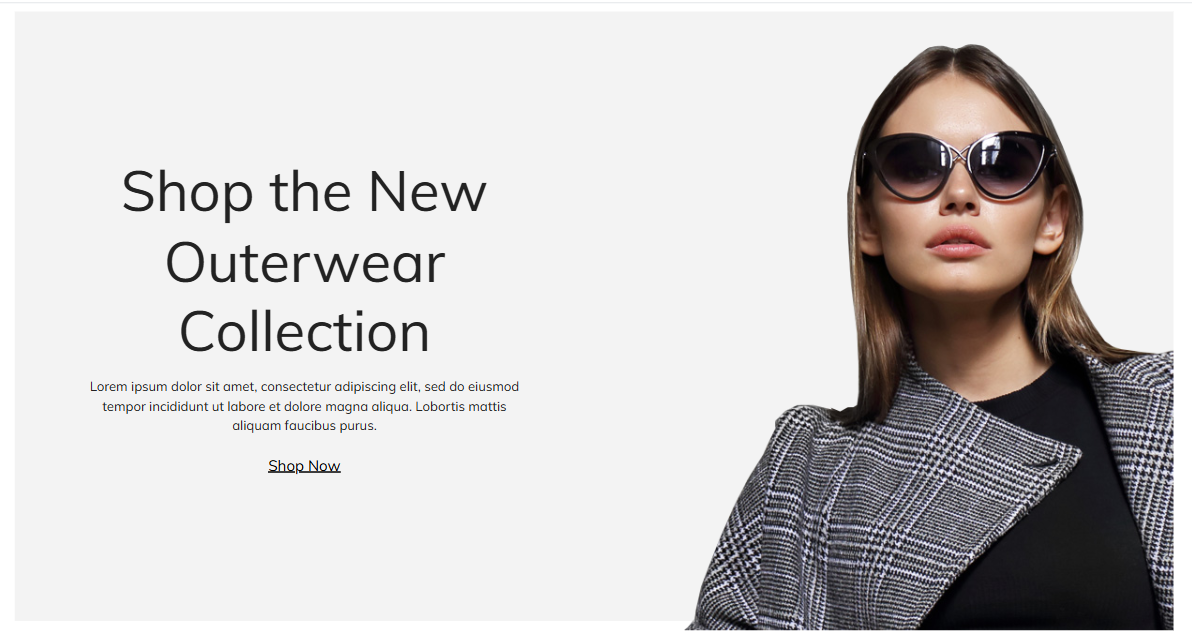Open the Shop Now link
Screen dimensions: 1192x643
(304, 466)
